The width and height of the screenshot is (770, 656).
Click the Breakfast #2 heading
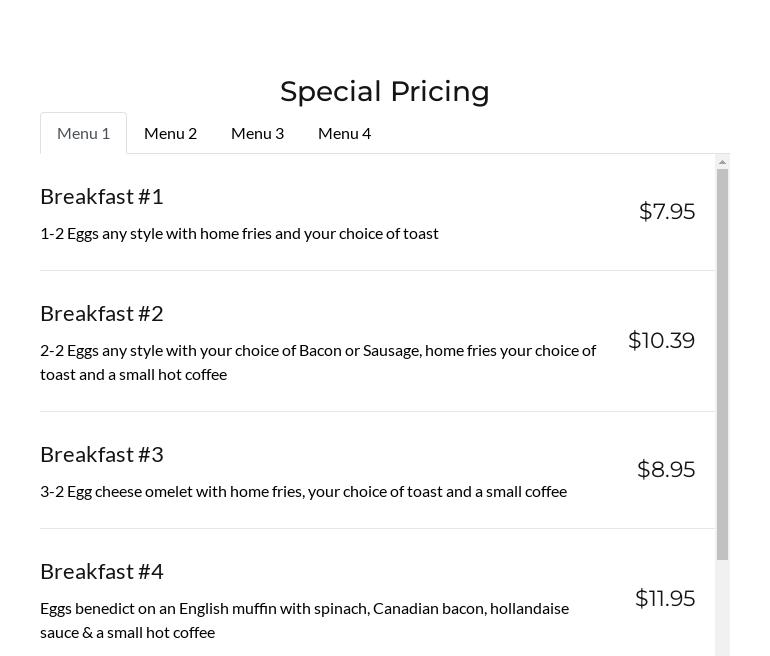(x=101, y=314)
